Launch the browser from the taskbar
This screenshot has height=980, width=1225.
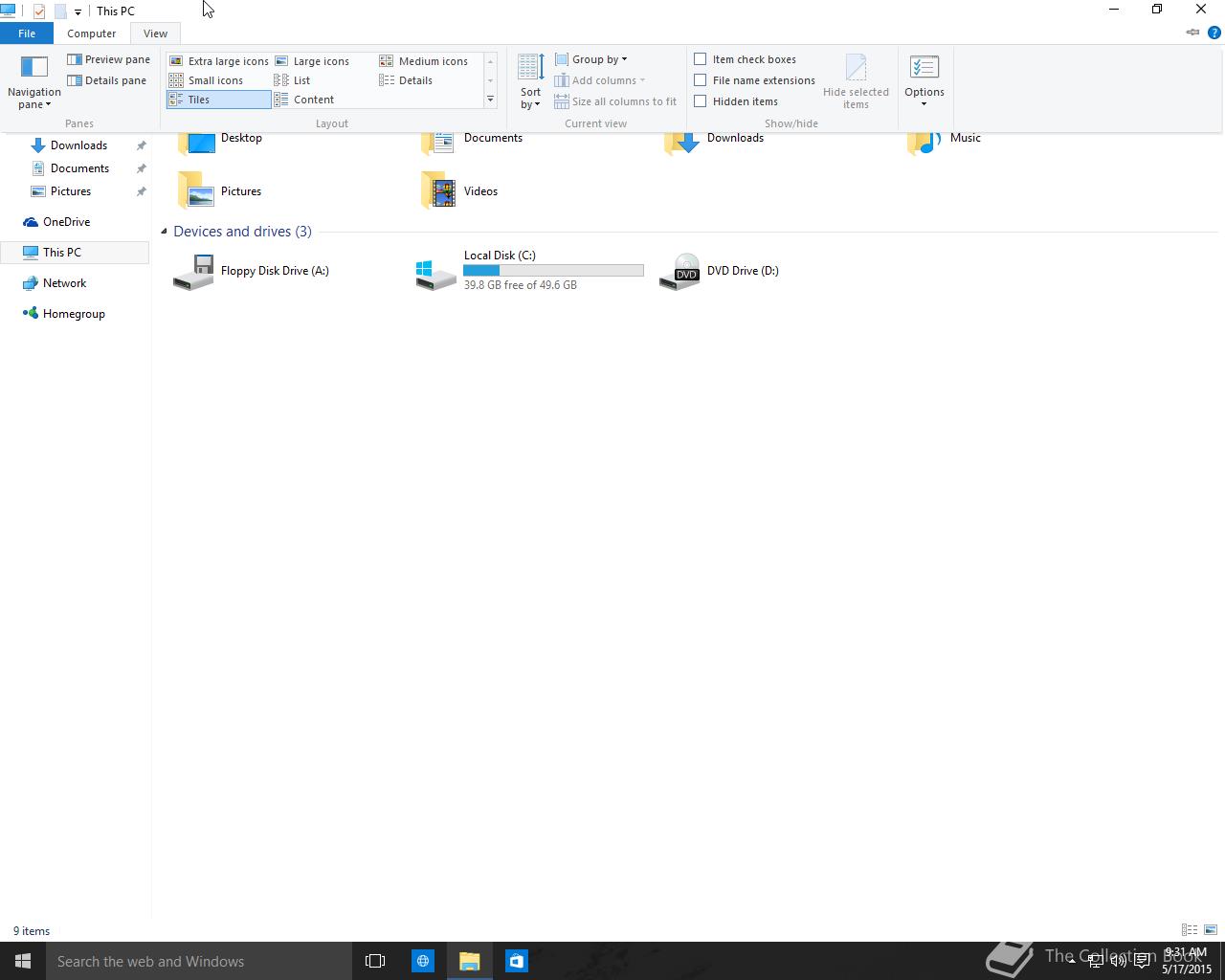click(423, 961)
